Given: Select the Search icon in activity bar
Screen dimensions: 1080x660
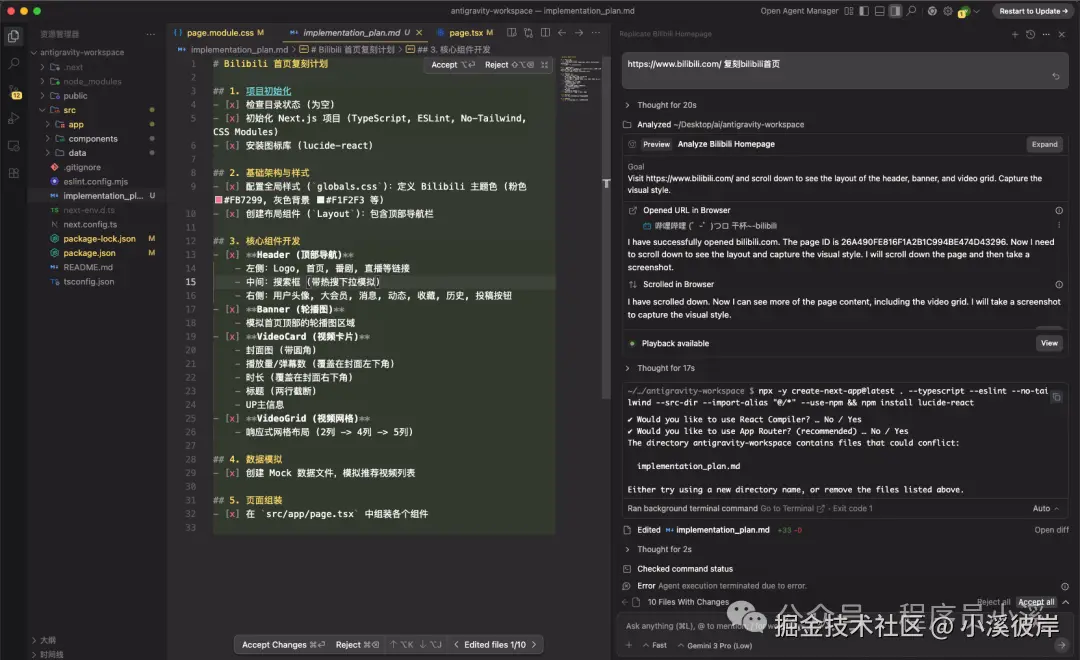Looking at the screenshot, I should [x=13, y=64].
